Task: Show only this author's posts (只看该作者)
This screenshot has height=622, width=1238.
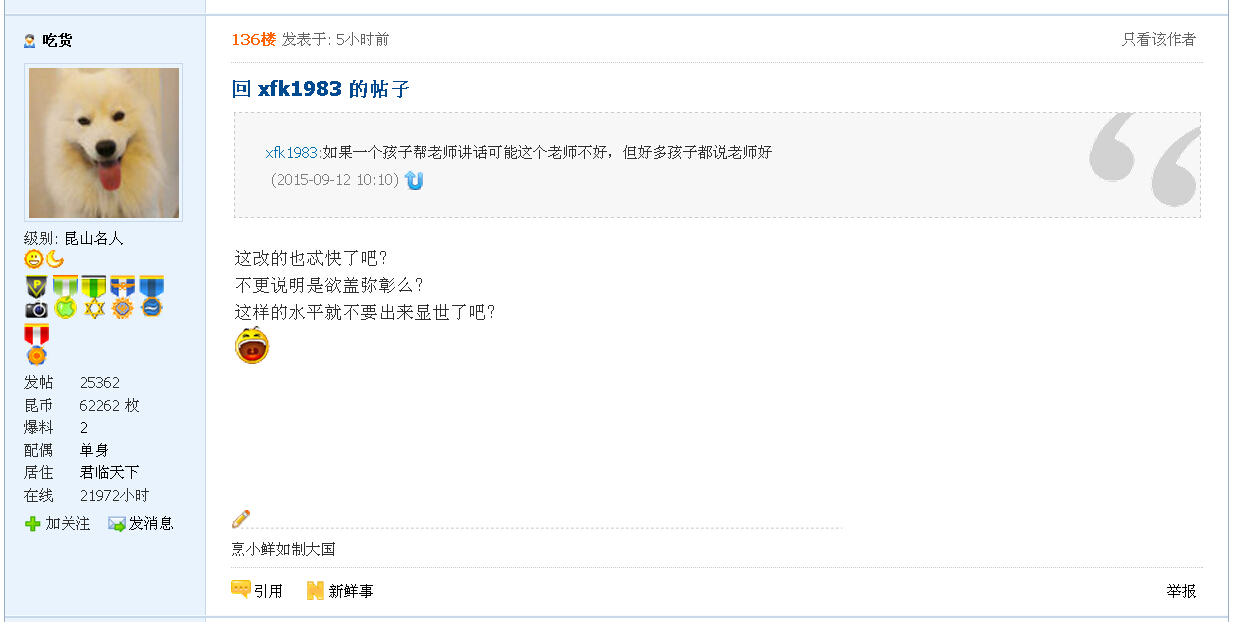Action: pos(1158,40)
